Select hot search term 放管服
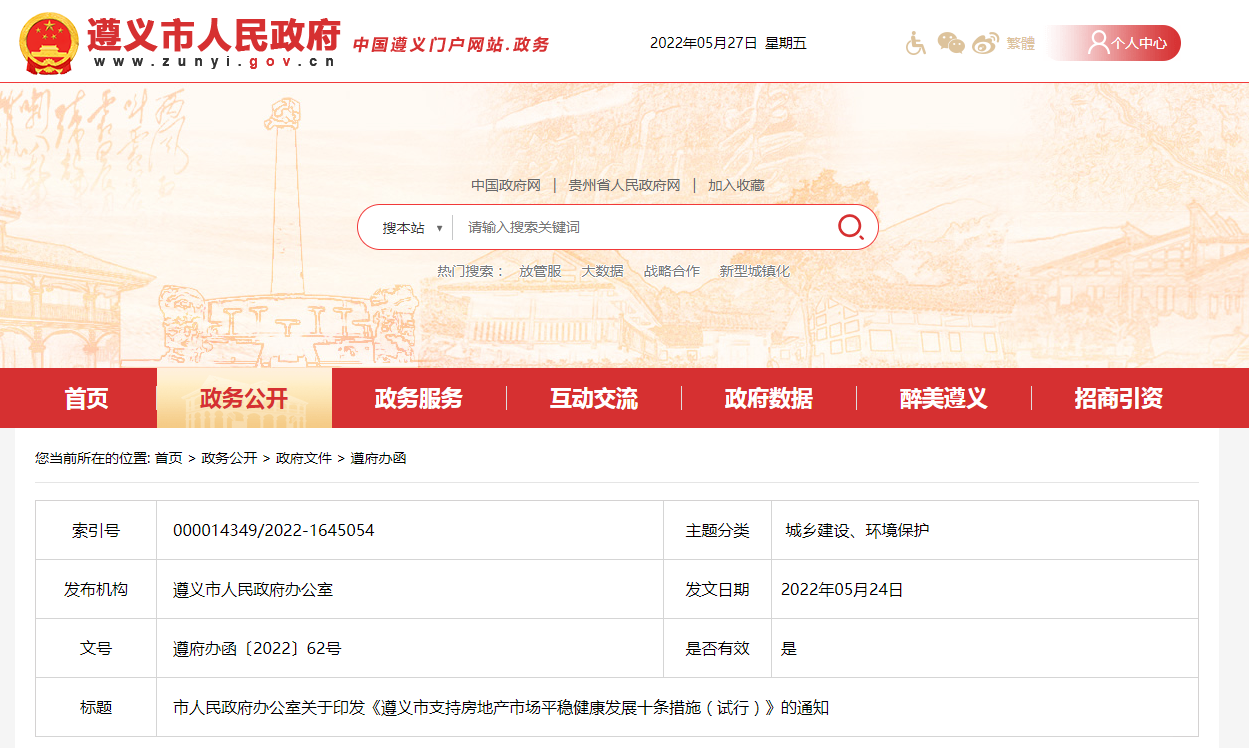 coord(540,271)
